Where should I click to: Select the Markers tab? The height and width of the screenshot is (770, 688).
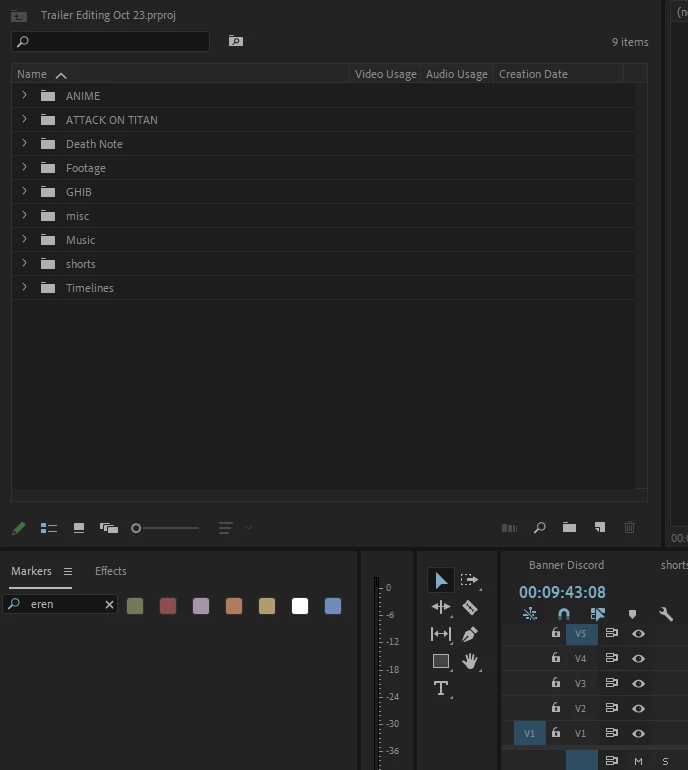pos(31,571)
